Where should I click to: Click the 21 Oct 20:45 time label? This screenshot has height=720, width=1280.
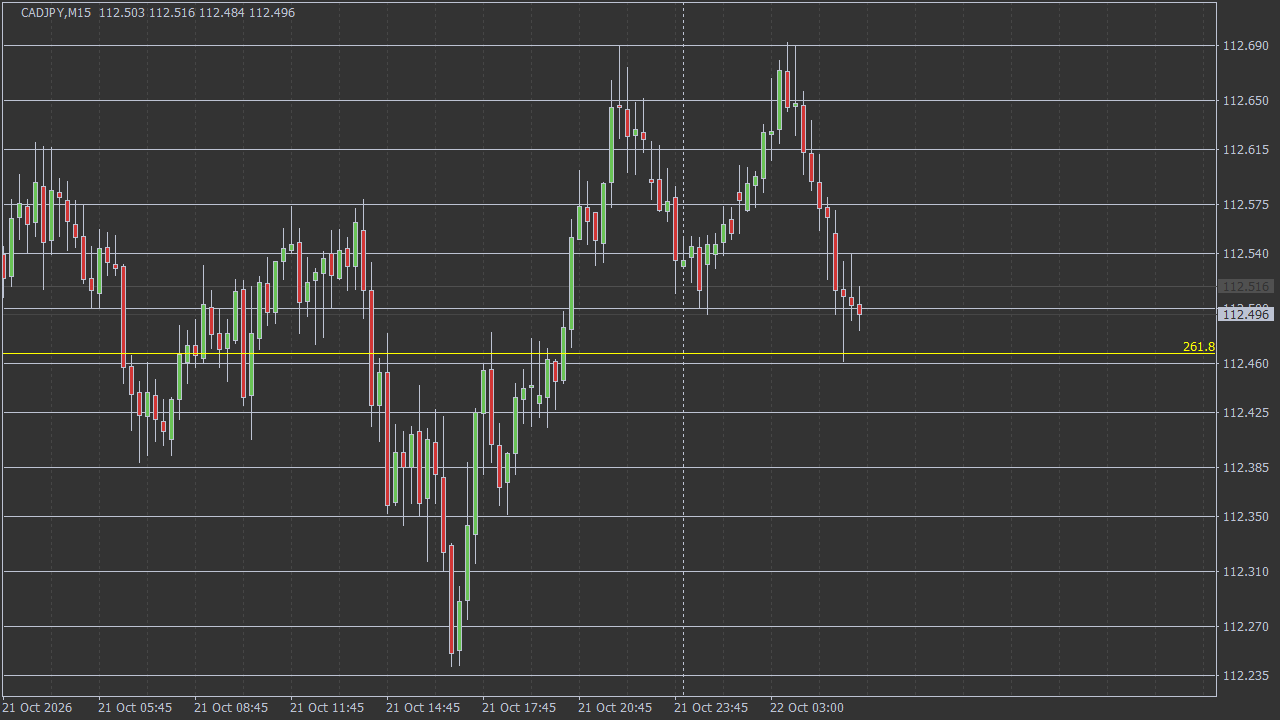pos(615,708)
